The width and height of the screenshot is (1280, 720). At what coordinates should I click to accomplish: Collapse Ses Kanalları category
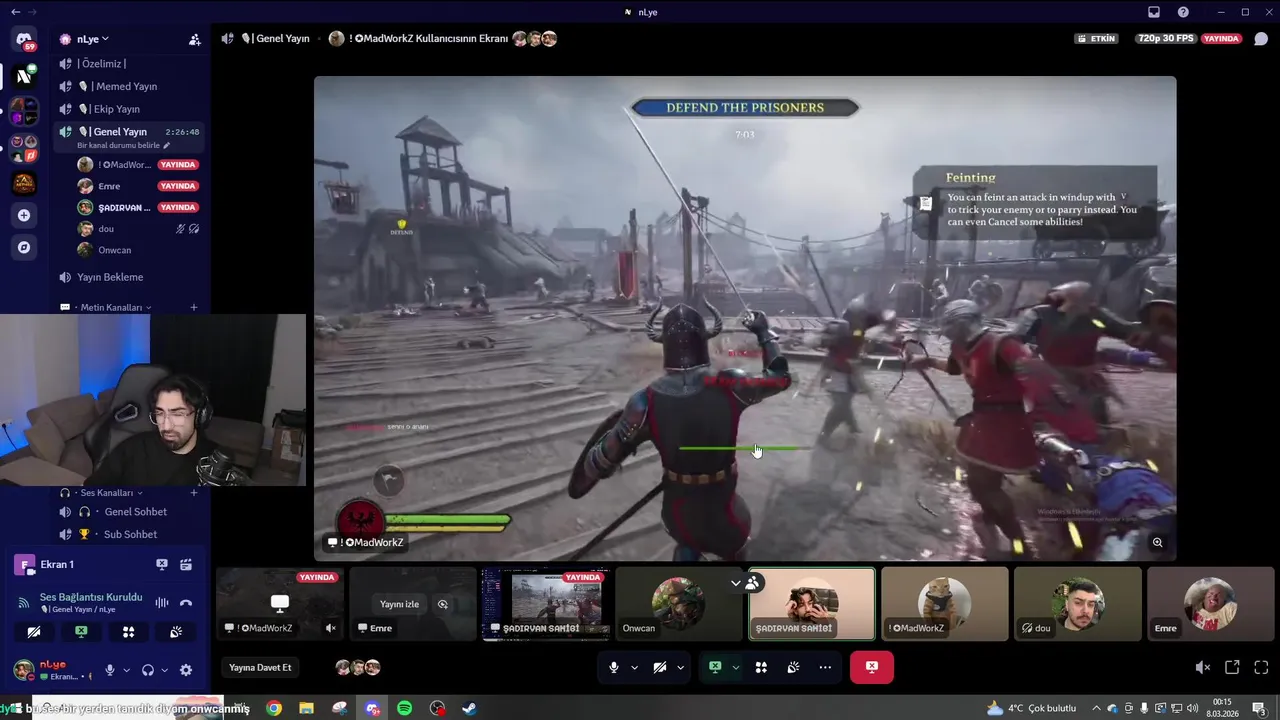111,493
